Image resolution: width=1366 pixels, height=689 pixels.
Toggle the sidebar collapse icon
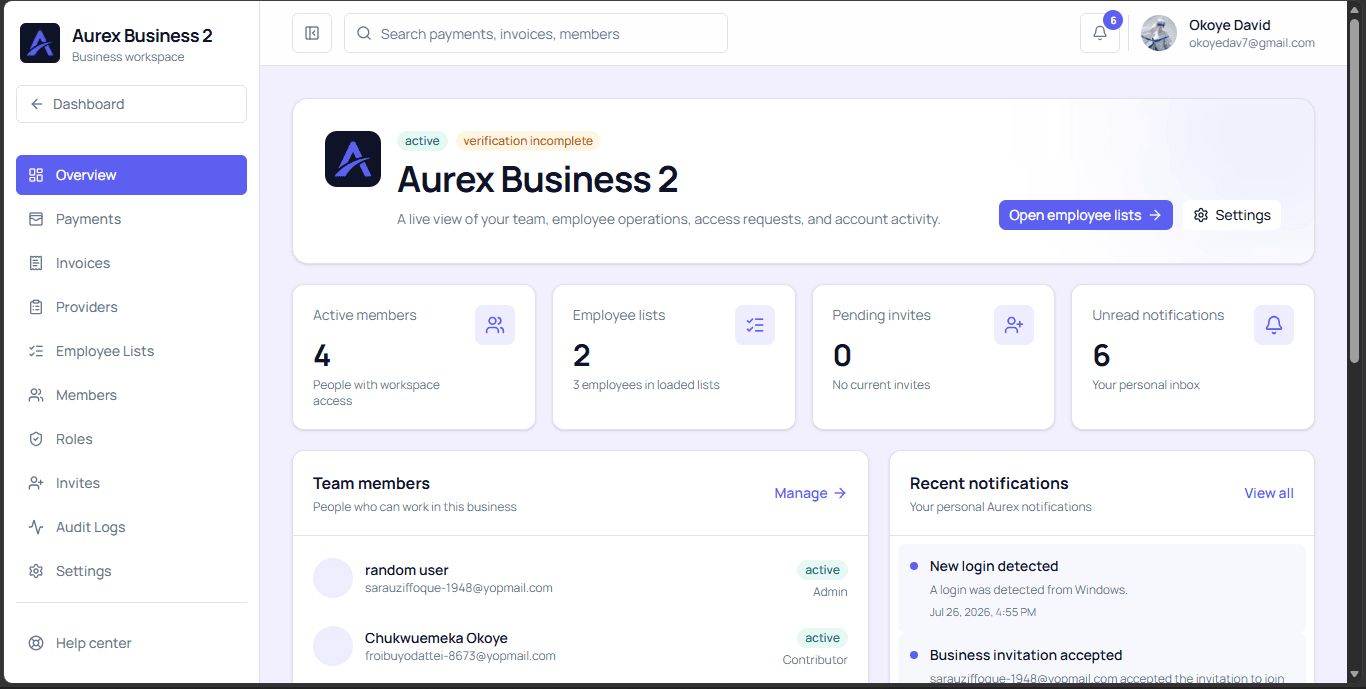312,33
